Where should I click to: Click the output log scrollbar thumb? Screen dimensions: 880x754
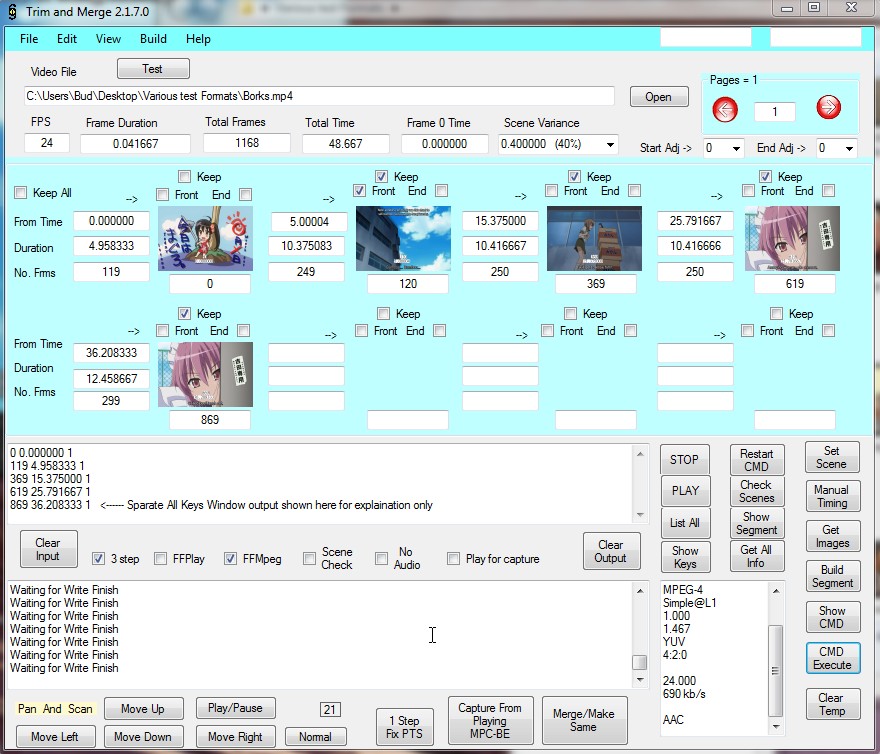click(640, 662)
